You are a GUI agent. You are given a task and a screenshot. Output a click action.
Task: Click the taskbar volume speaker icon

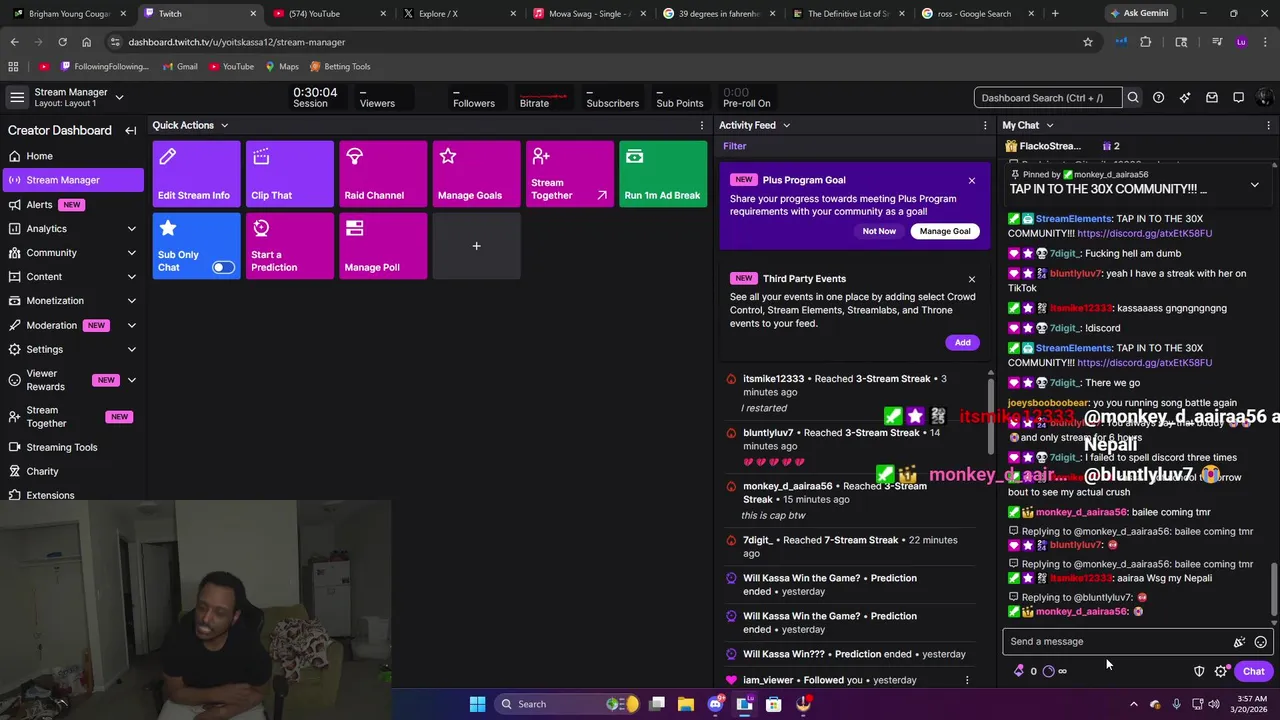click(1214, 704)
